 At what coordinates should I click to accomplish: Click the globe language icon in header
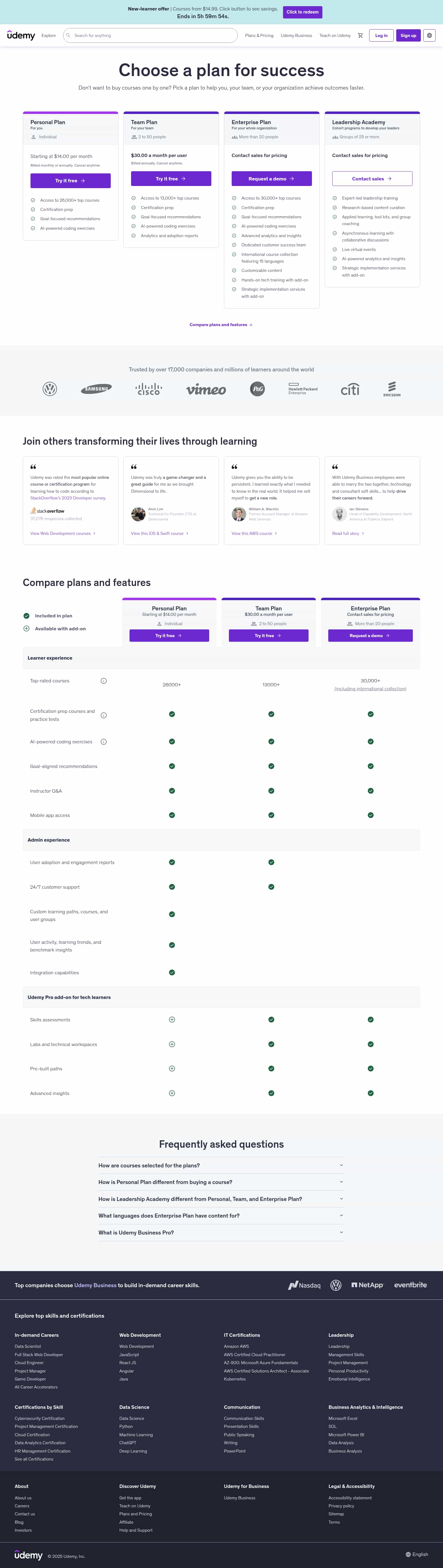click(x=429, y=35)
